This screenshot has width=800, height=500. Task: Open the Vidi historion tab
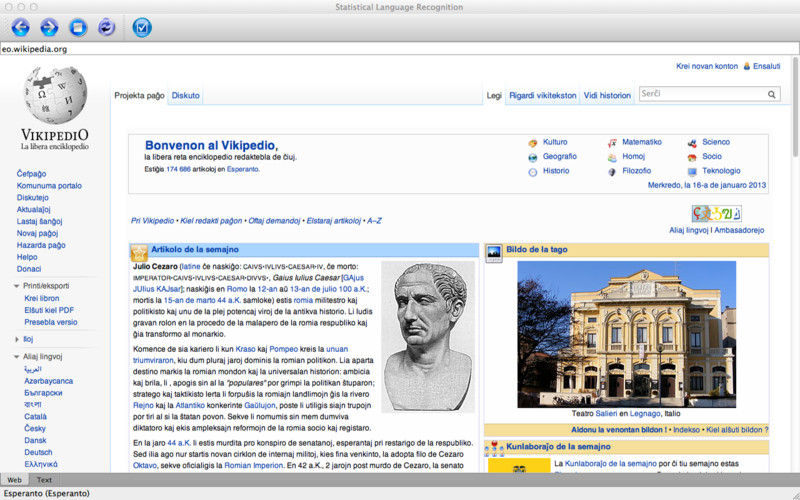tap(607, 95)
